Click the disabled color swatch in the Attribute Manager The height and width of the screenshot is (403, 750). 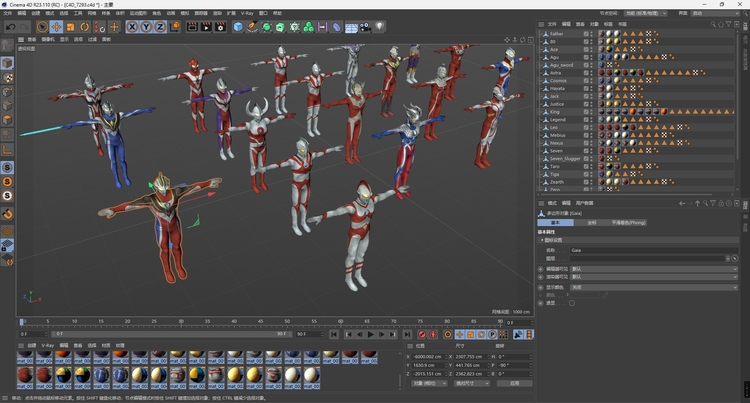pyautogui.click(x=585, y=295)
